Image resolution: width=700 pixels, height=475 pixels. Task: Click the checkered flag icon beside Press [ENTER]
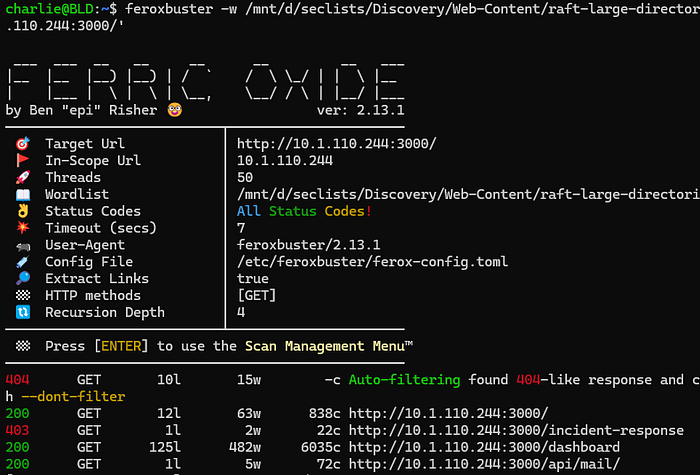point(23,346)
